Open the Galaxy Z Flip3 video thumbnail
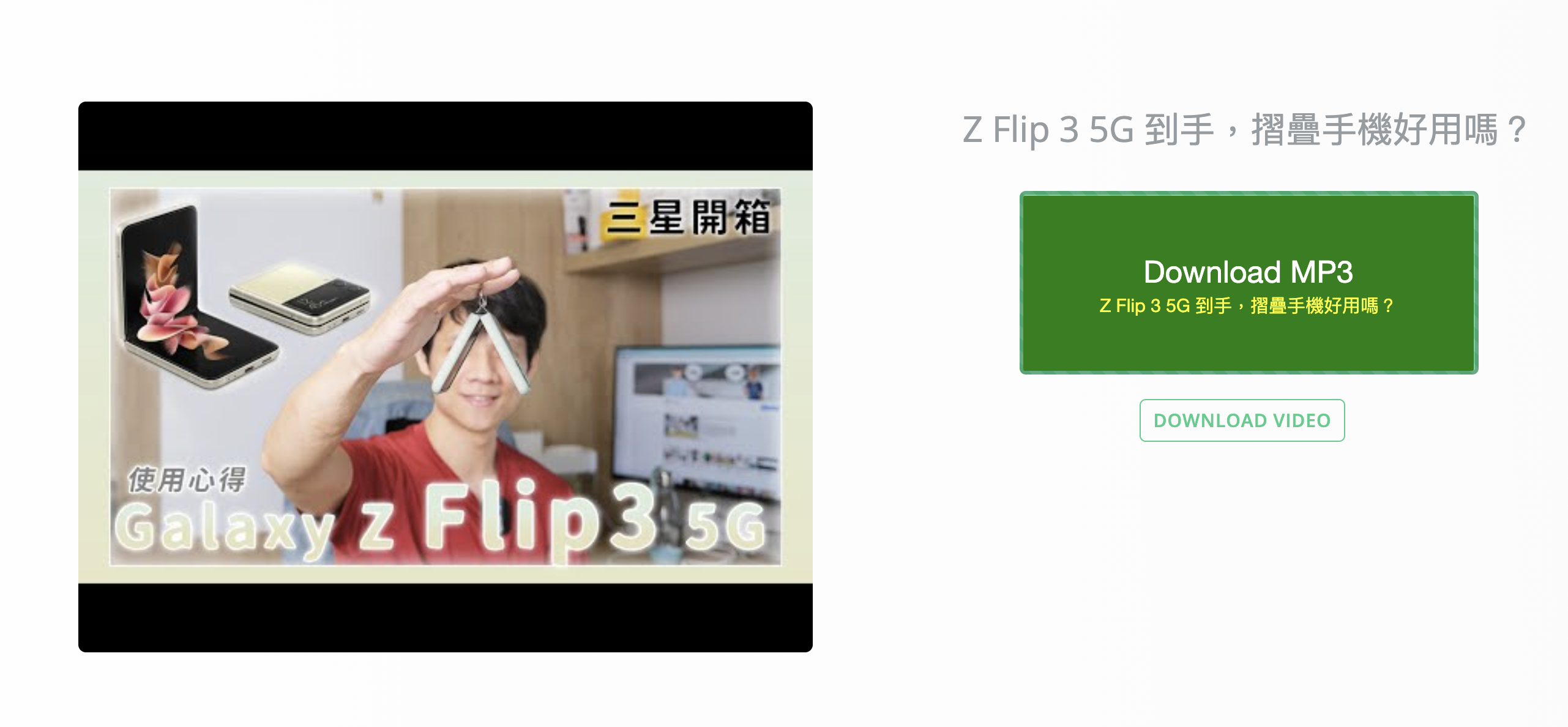 coord(446,377)
